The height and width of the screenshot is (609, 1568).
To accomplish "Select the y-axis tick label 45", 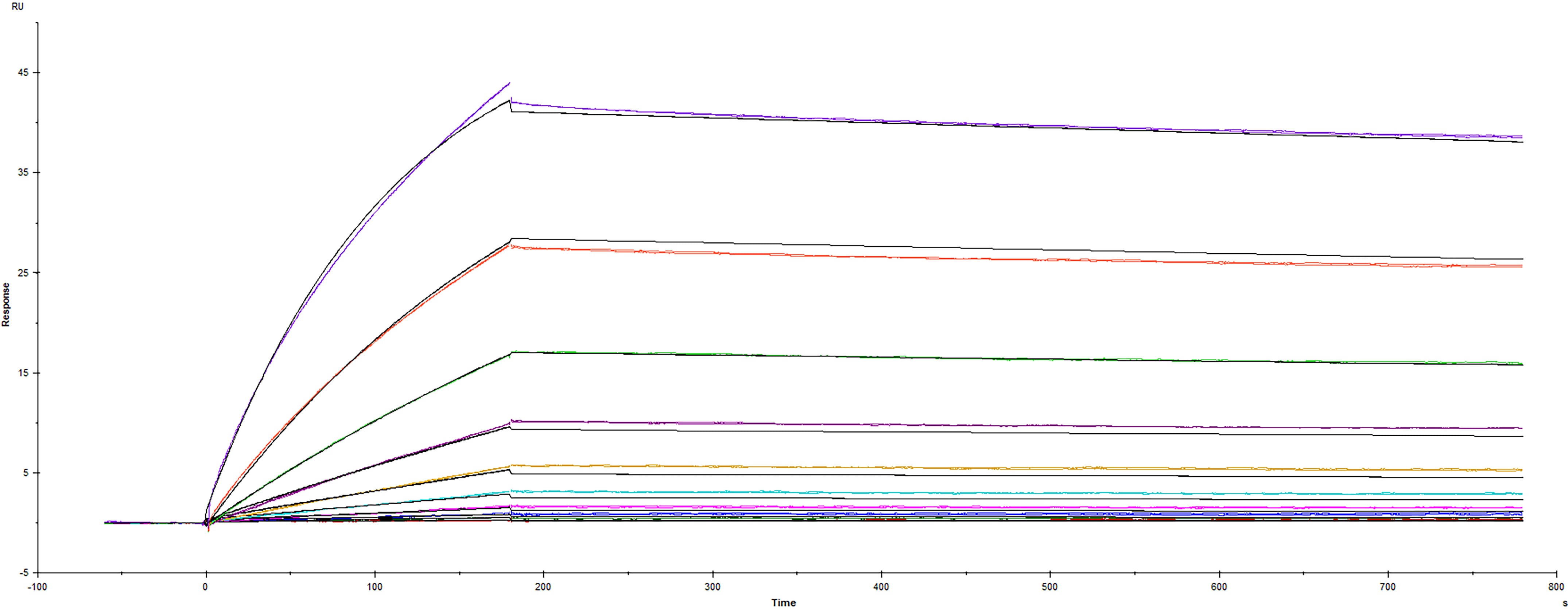I will click(x=23, y=73).
